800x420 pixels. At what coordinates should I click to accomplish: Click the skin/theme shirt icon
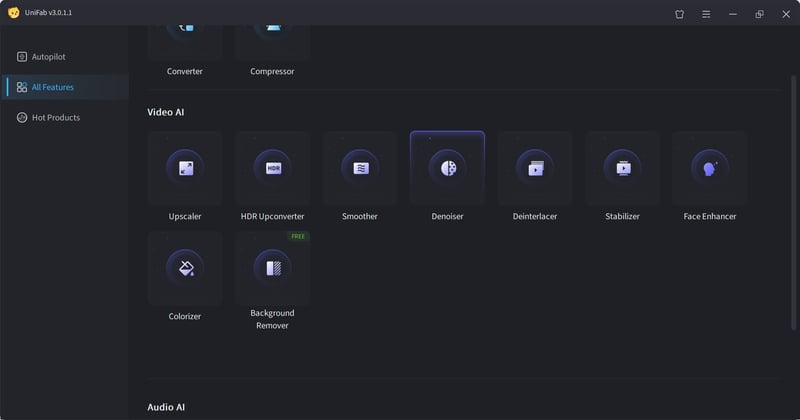680,14
